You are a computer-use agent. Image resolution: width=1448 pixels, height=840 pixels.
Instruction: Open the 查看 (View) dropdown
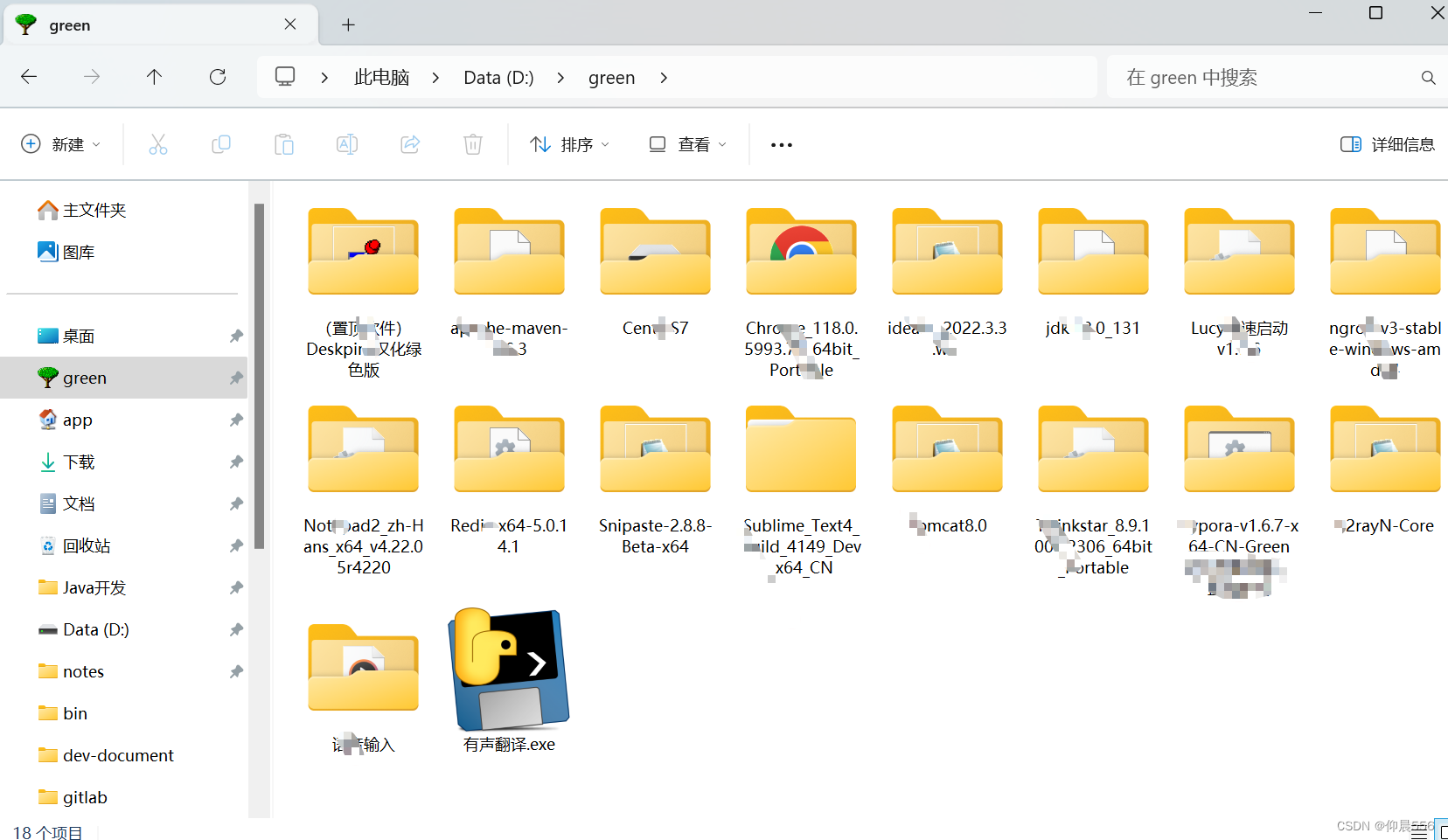click(x=687, y=144)
